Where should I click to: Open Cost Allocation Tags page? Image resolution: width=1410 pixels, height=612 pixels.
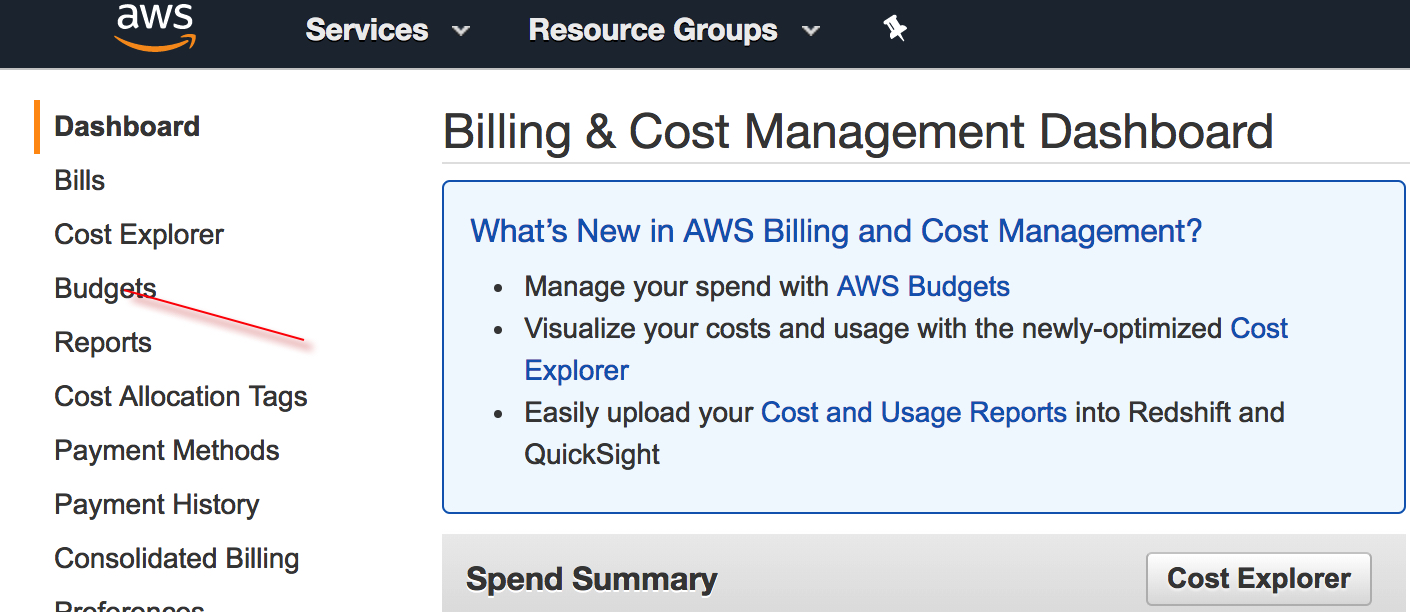181,397
